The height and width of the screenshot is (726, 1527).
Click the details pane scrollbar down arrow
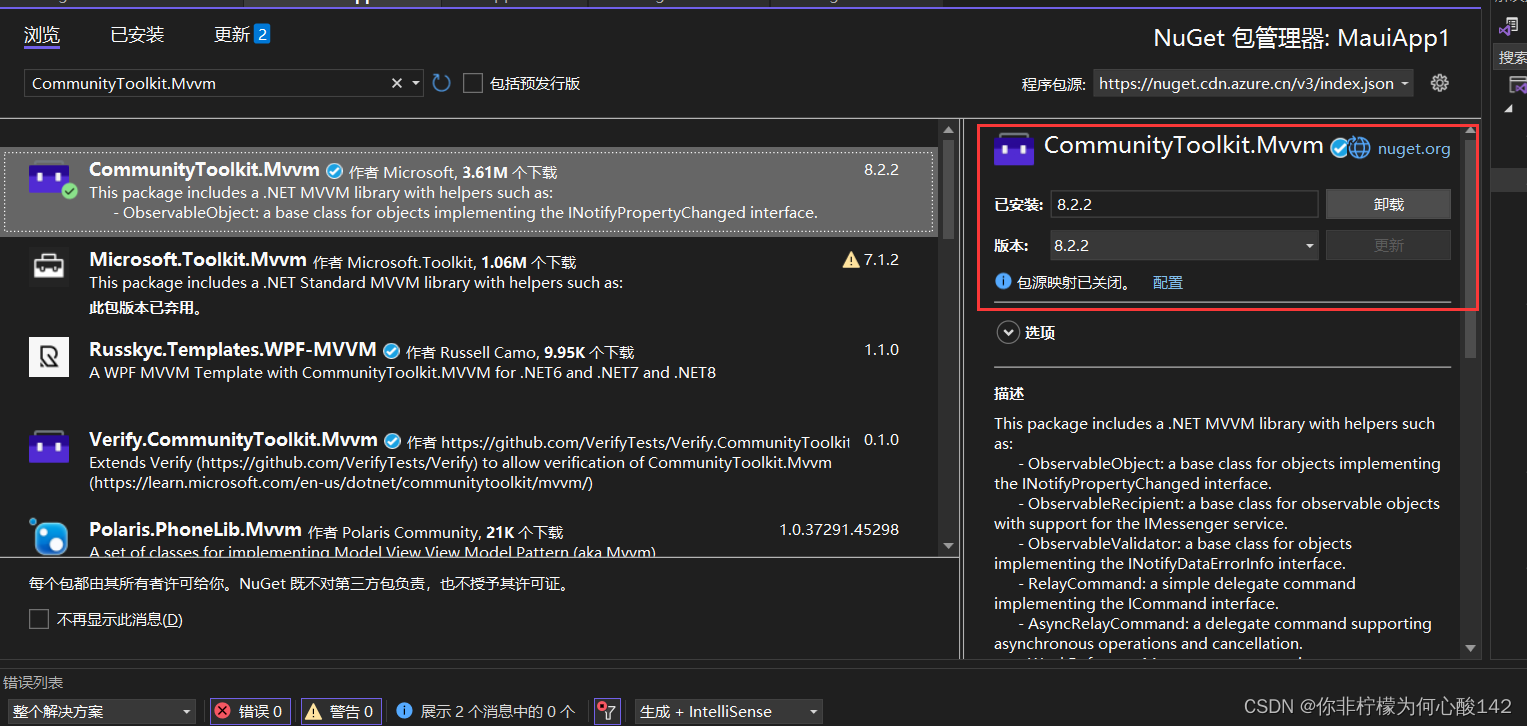pos(1470,649)
